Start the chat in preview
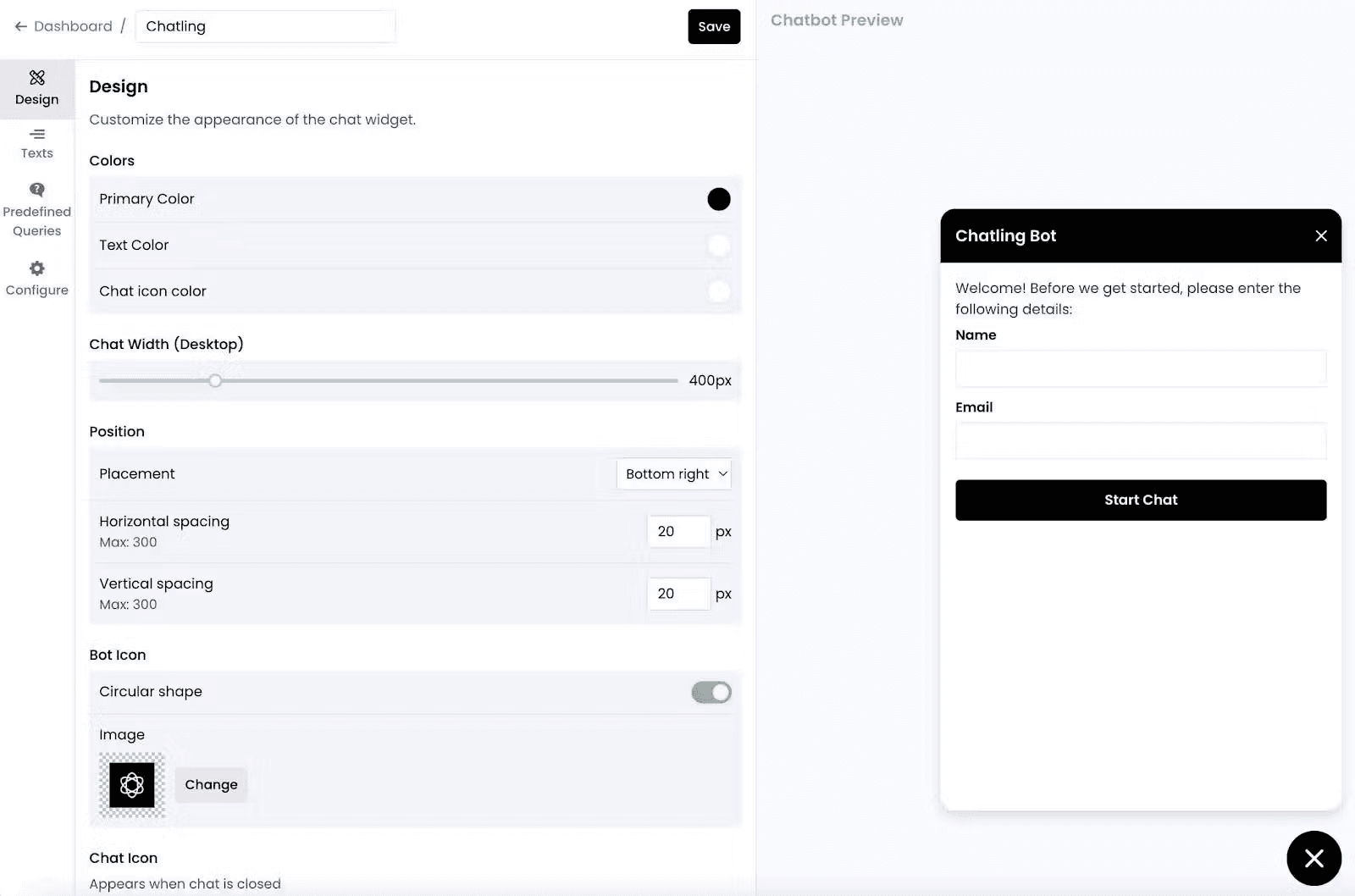This screenshot has height=896, width=1355. 1141,501
